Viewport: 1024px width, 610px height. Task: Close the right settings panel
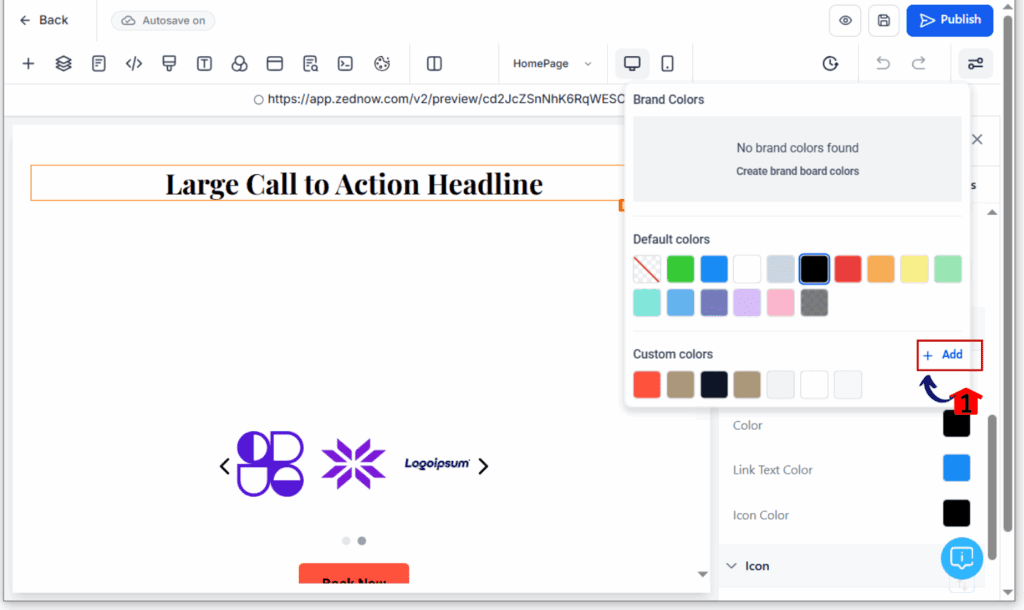(977, 139)
